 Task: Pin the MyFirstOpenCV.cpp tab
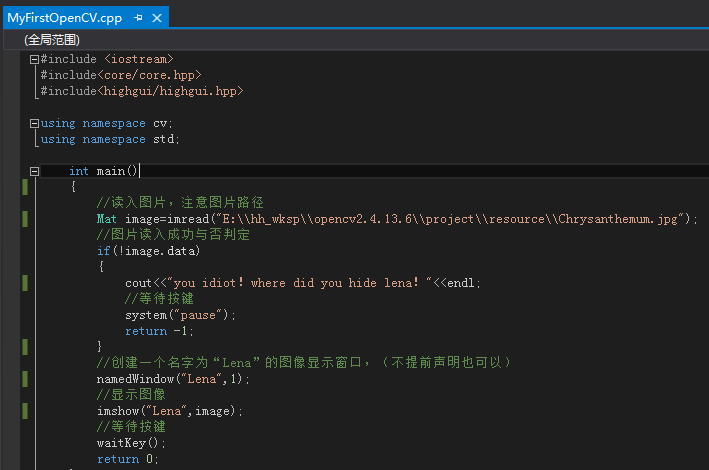coord(138,18)
